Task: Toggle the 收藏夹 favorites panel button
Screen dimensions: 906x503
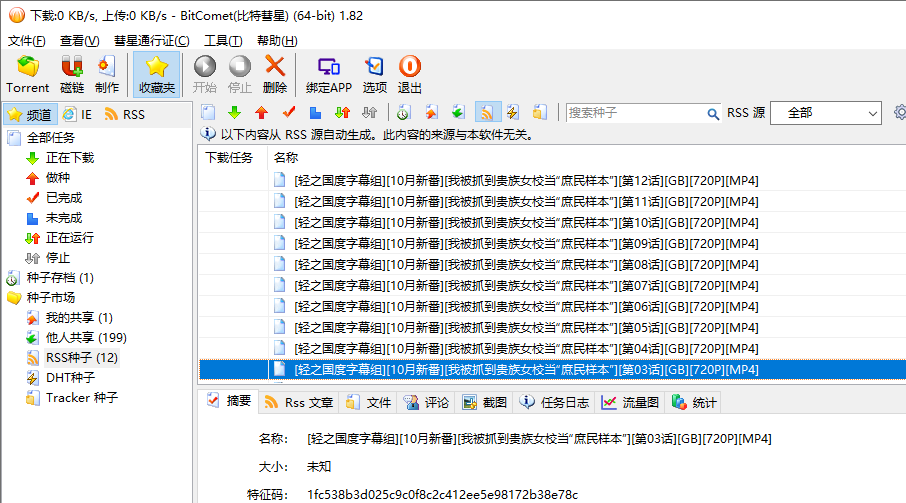Action: pos(157,75)
